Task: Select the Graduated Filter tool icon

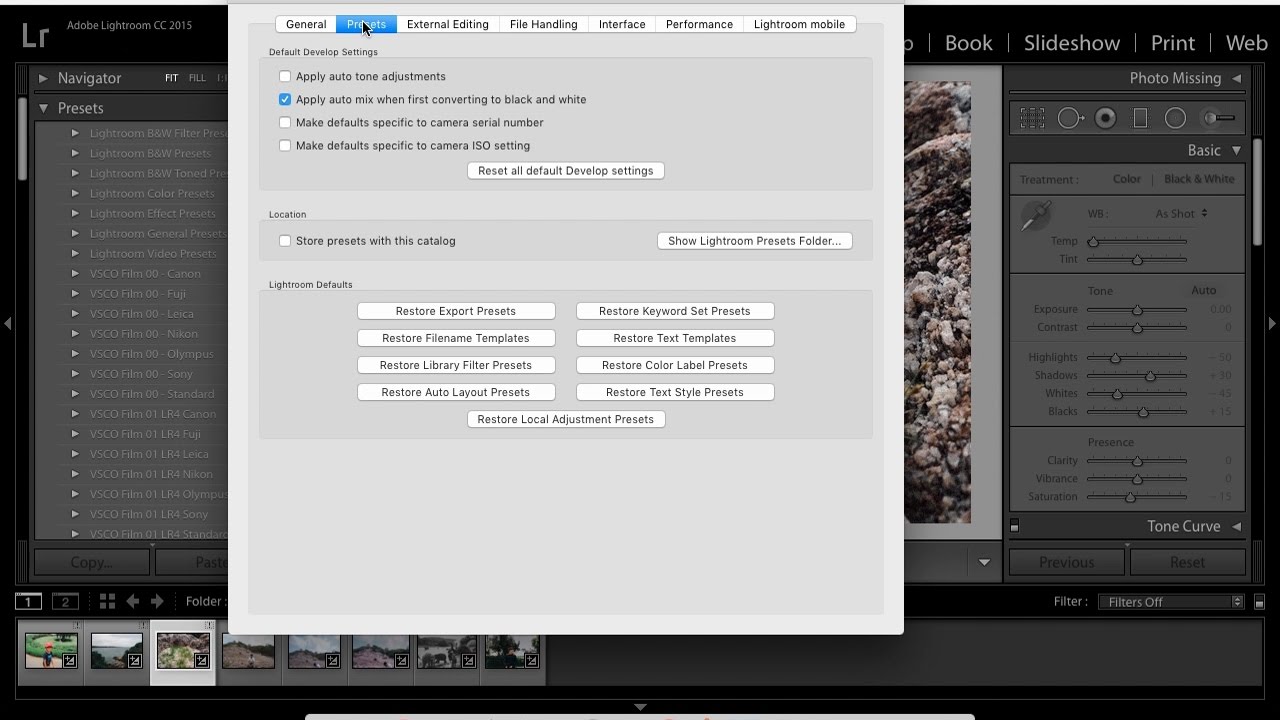Action: point(1140,118)
